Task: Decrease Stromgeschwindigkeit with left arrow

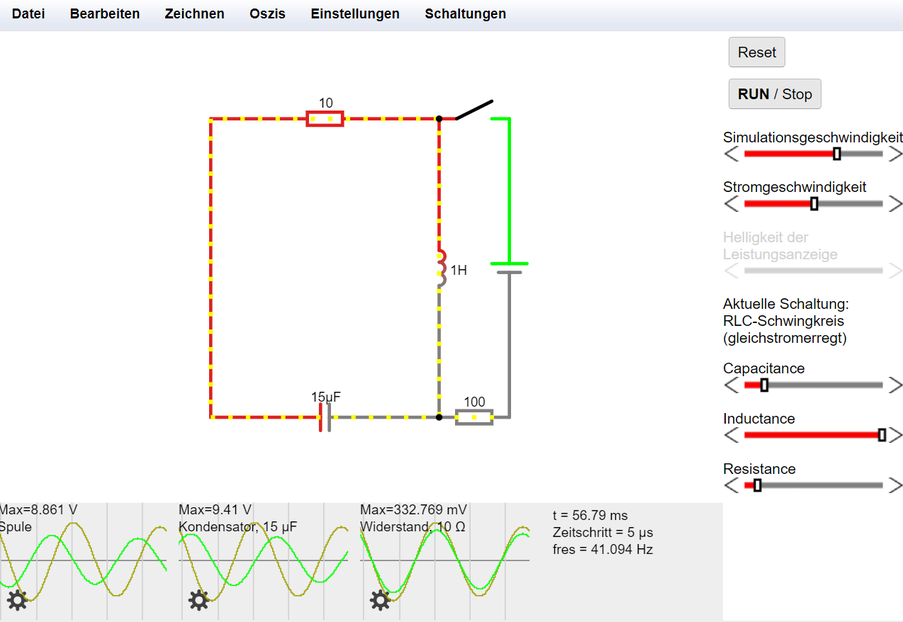Action: (731, 203)
